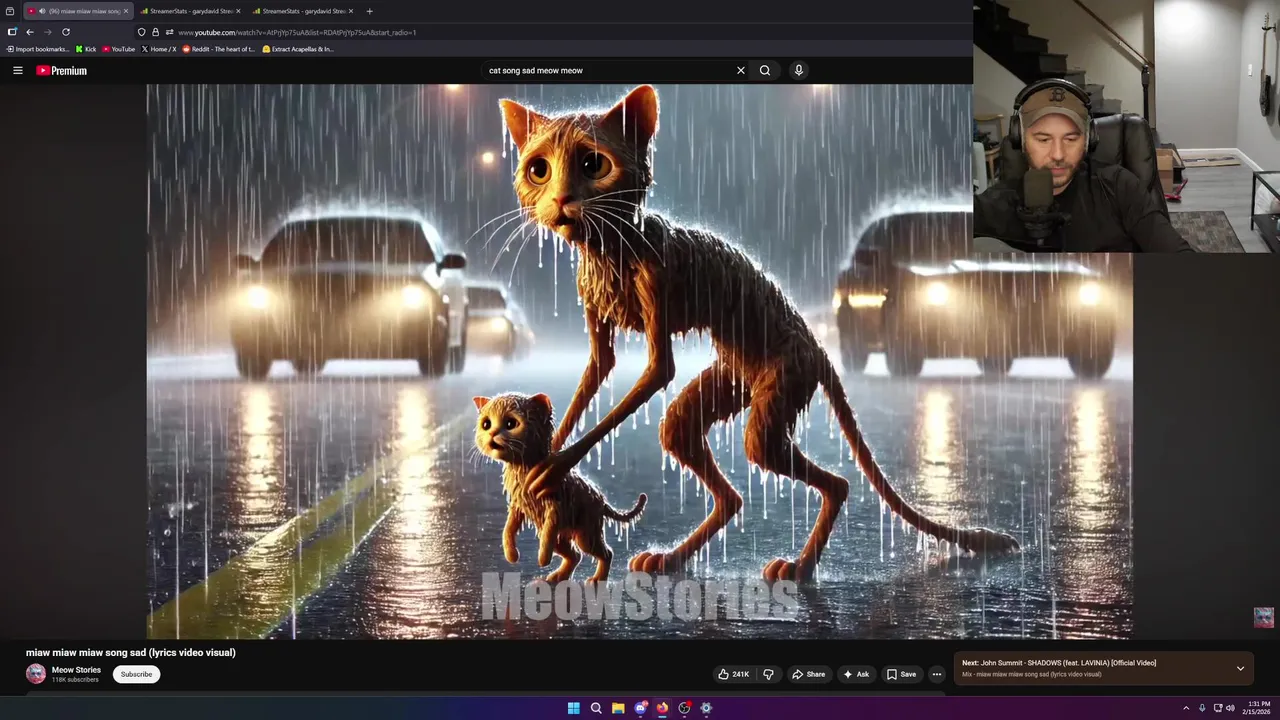Mute the playing tab's audio icon
This screenshot has width=1280, height=720.
point(42,11)
